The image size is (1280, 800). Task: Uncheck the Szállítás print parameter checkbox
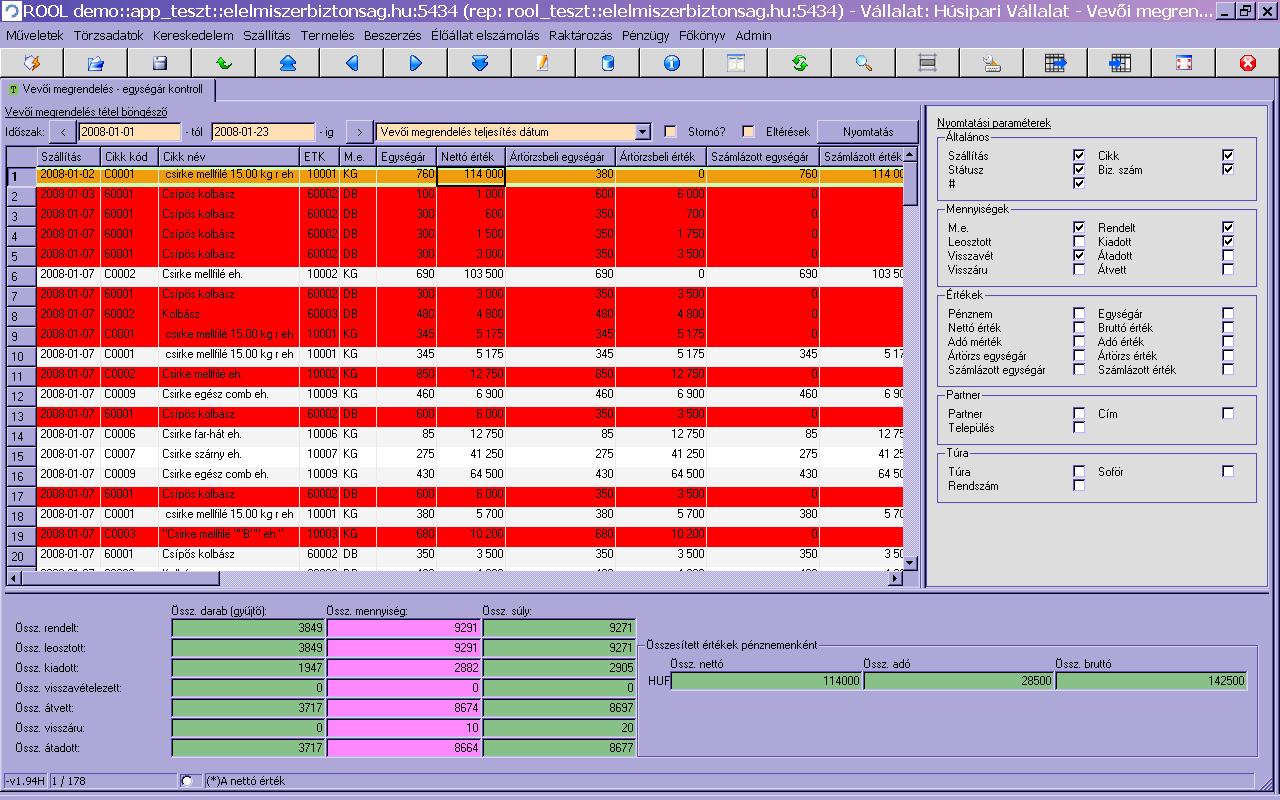pyautogui.click(x=1079, y=156)
